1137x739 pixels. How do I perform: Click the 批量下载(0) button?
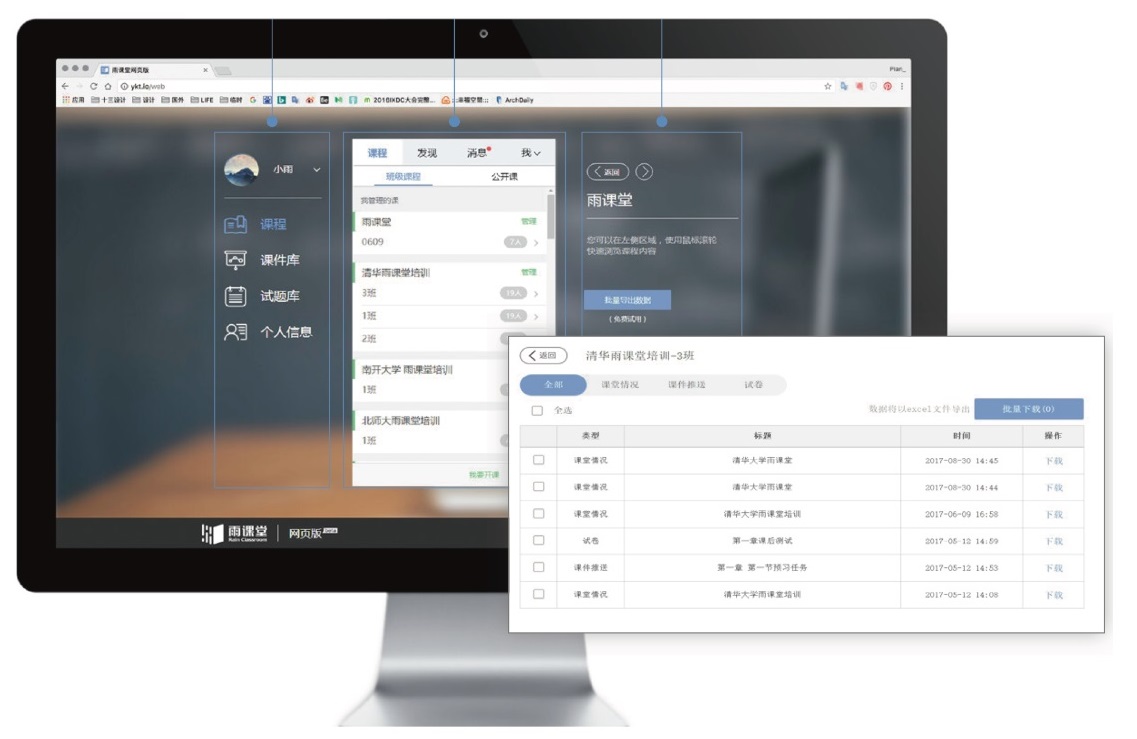pyautogui.click(x=1028, y=409)
